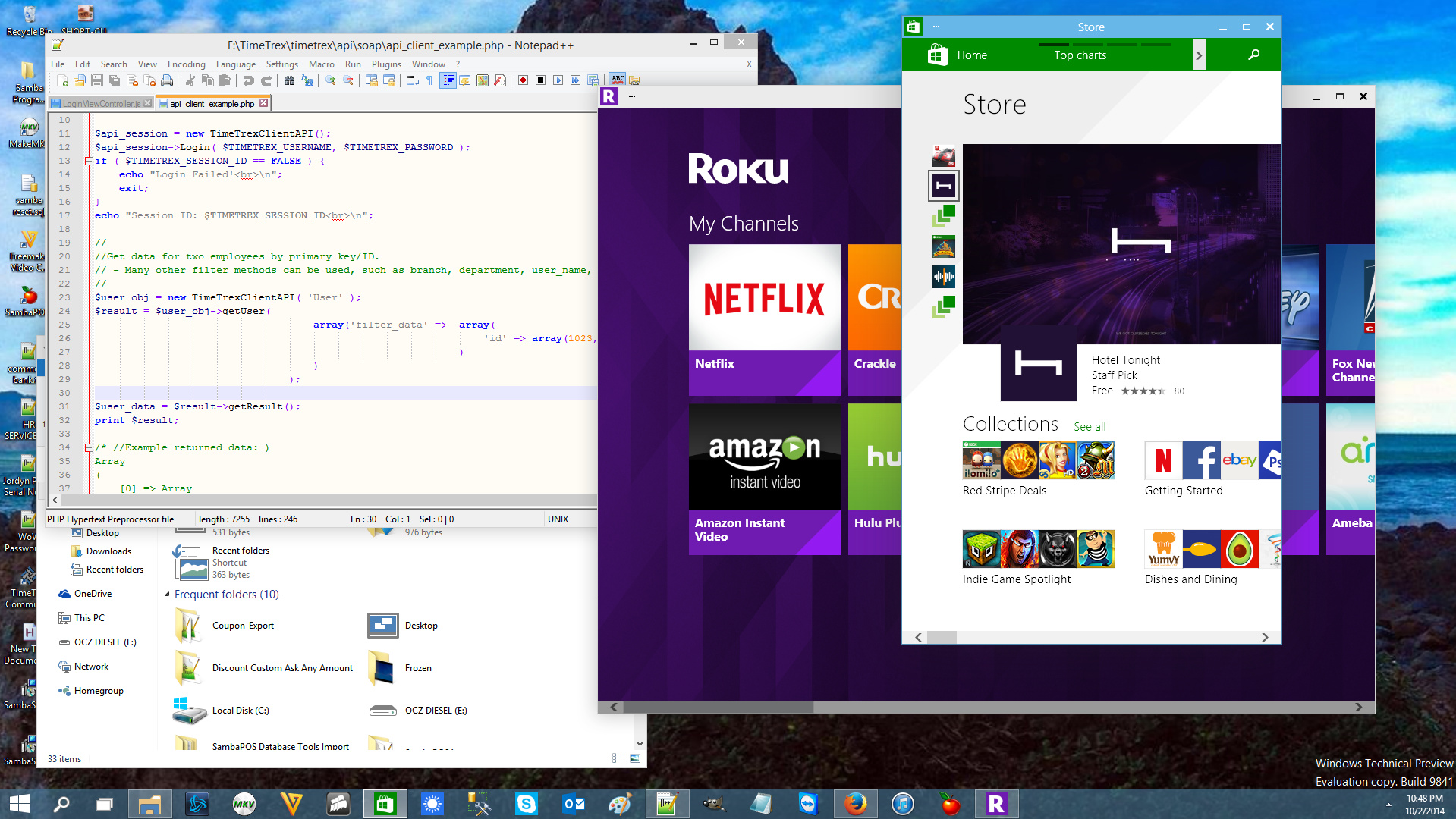Image resolution: width=1456 pixels, height=819 pixels.
Task: Click See all next to Collections
Action: (1090, 426)
